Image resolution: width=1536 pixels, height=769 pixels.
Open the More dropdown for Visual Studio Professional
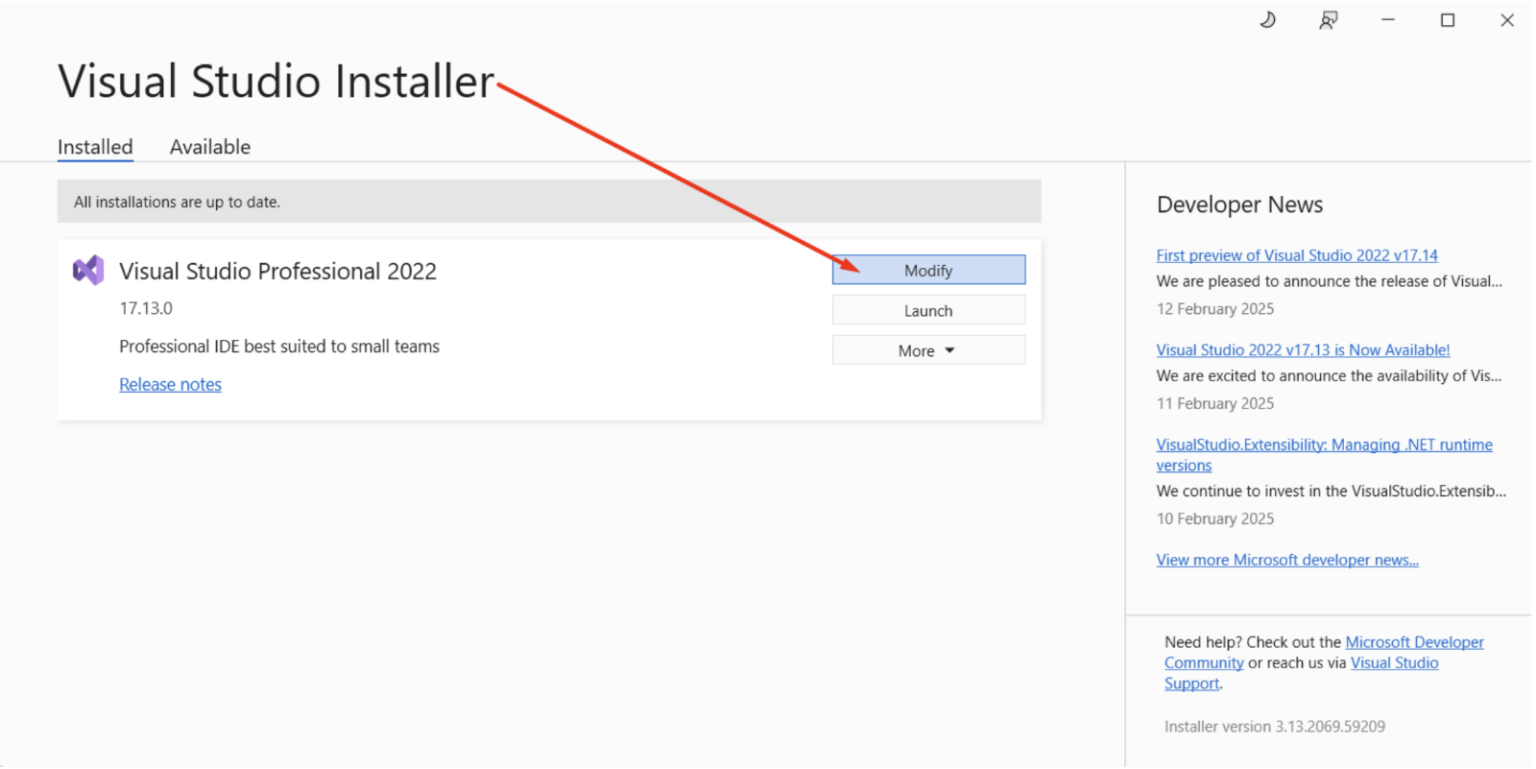click(x=928, y=349)
